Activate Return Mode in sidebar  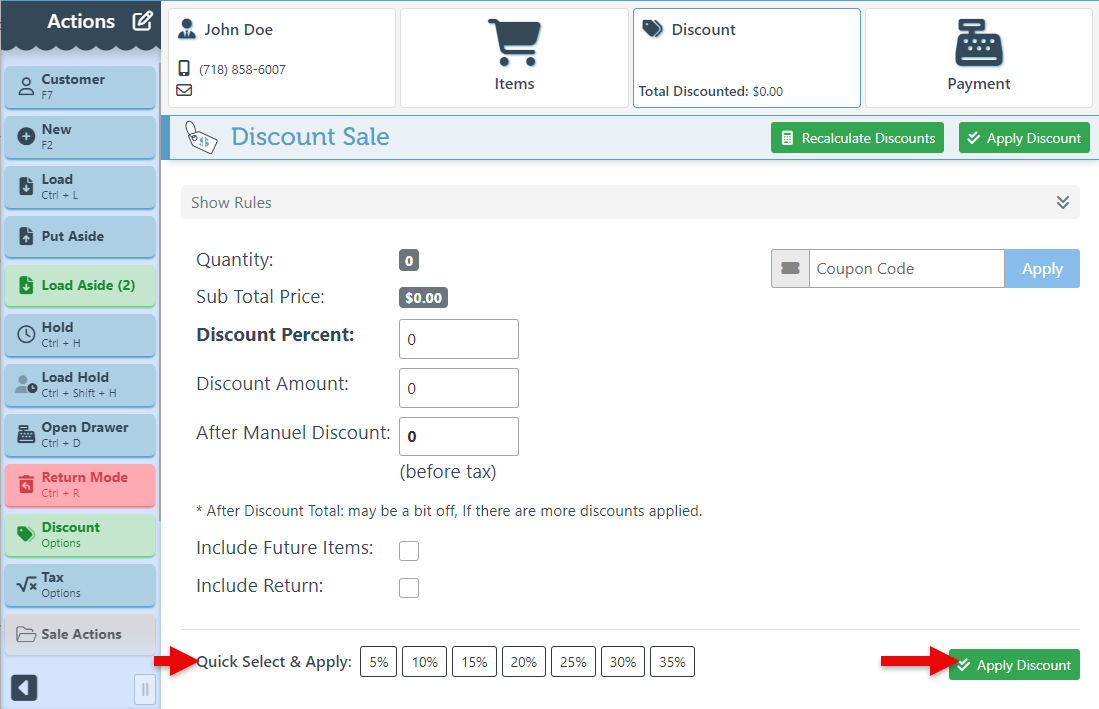[80, 484]
